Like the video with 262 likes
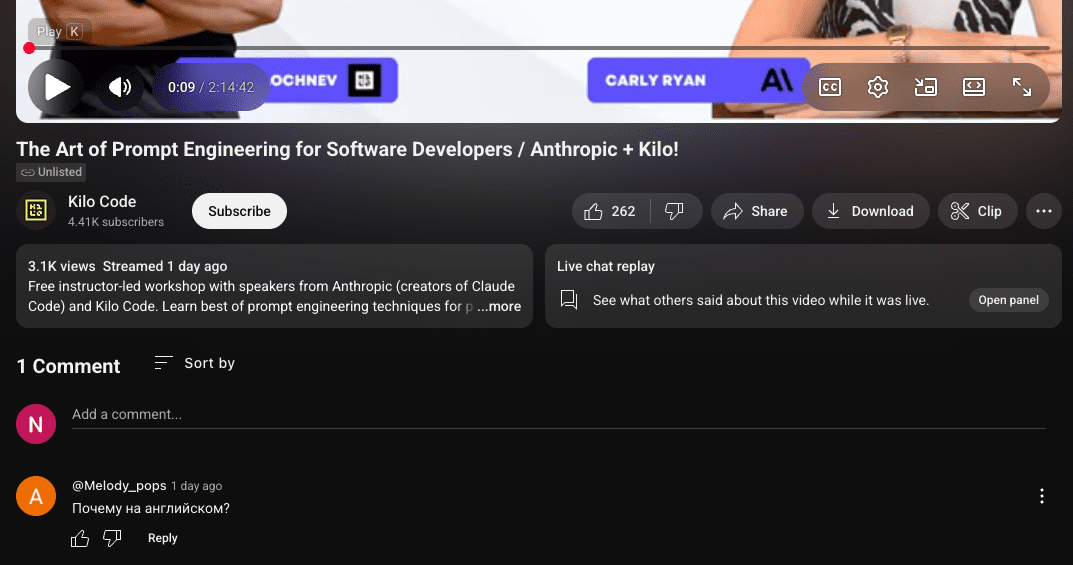 tap(611, 211)
